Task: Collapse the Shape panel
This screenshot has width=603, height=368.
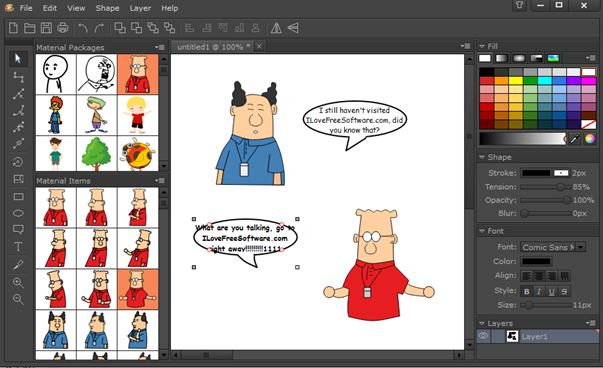Action: 482,157
